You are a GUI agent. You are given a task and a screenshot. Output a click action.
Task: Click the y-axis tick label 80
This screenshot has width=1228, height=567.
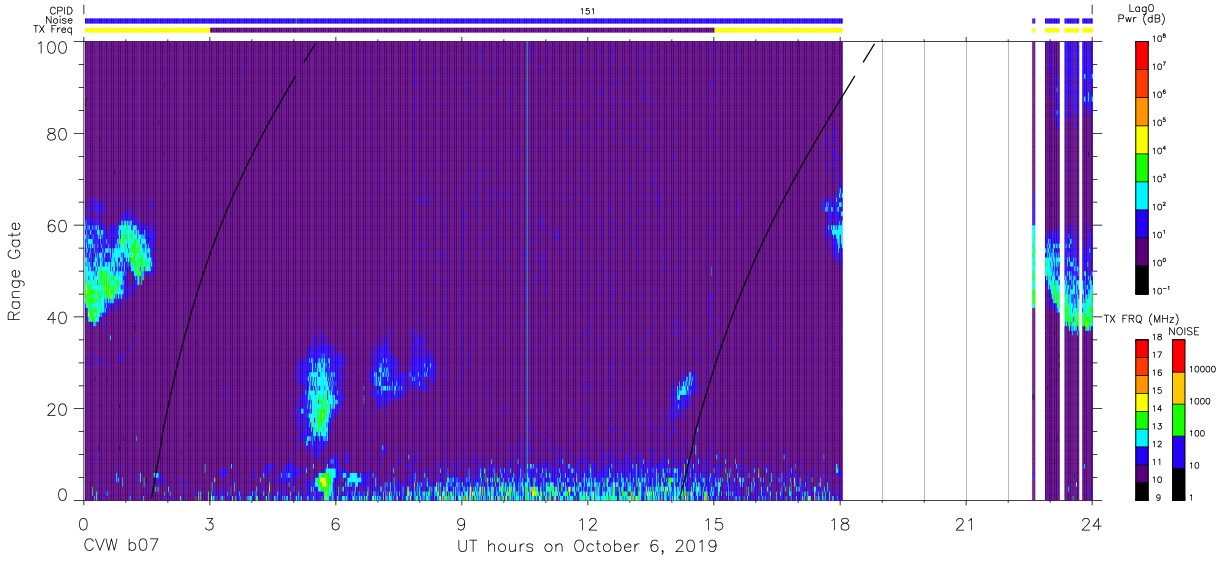(60, 134)
